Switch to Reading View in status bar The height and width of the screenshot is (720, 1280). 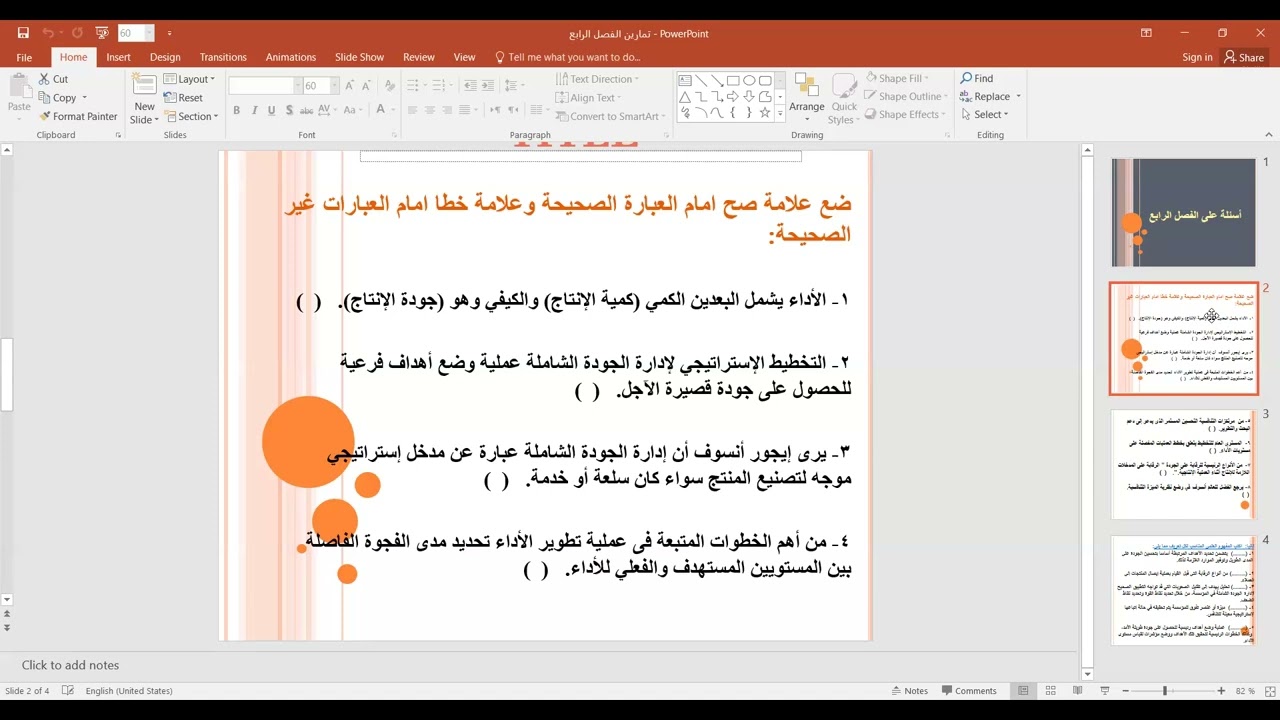point(1077,691)
